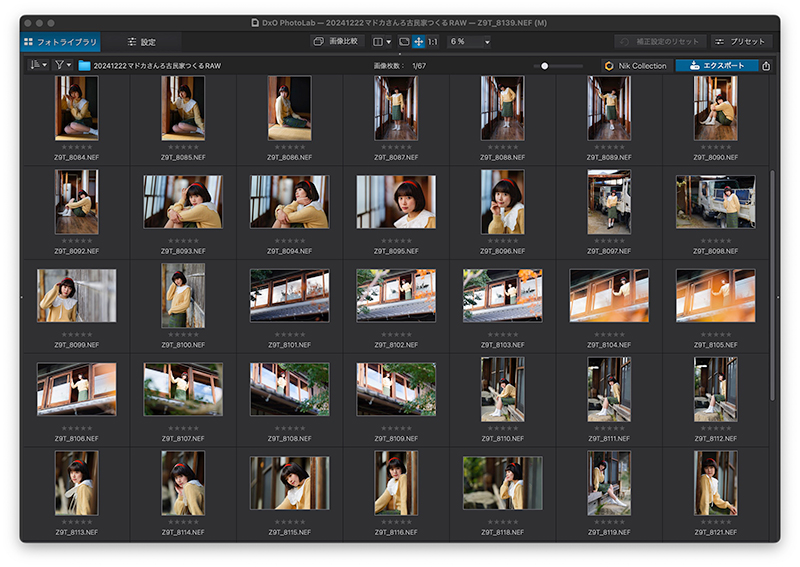Click the fit-to-screen zoom icon

(404, 42)
